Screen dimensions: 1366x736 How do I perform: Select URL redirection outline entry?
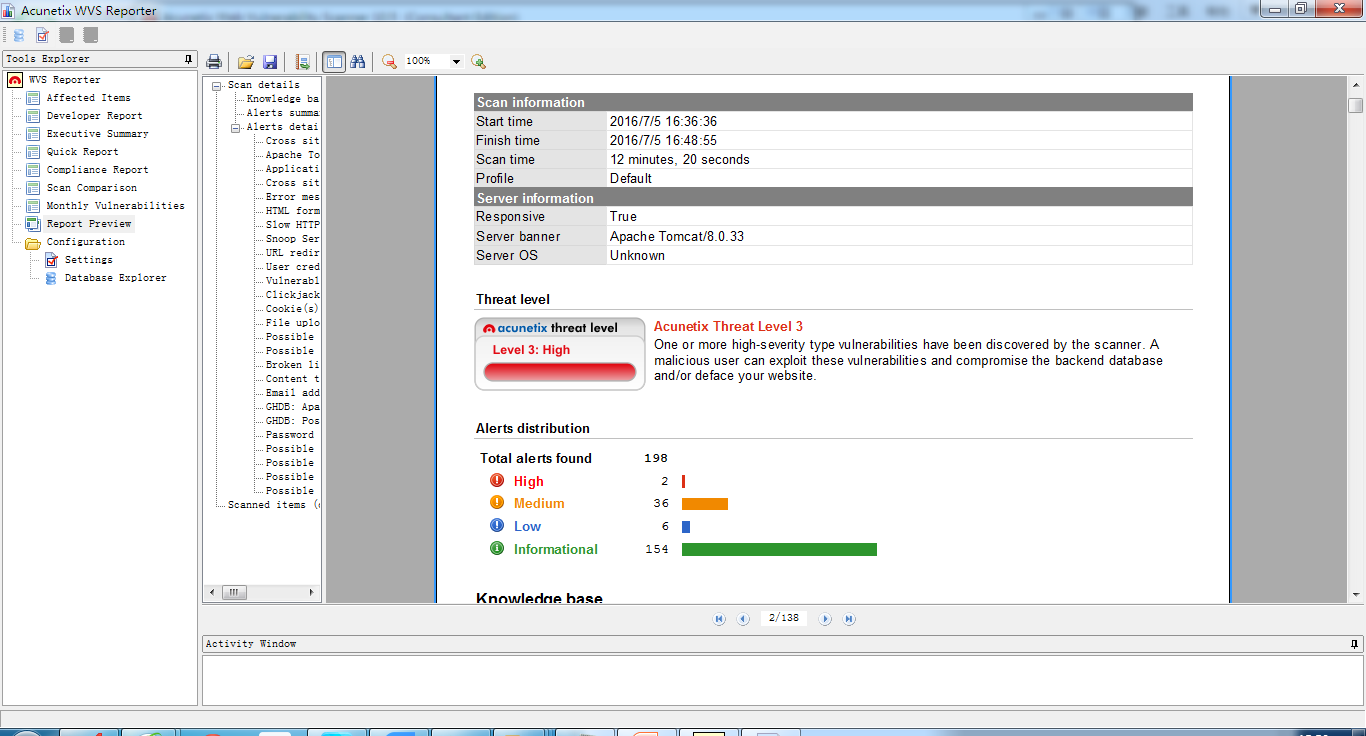292,253
